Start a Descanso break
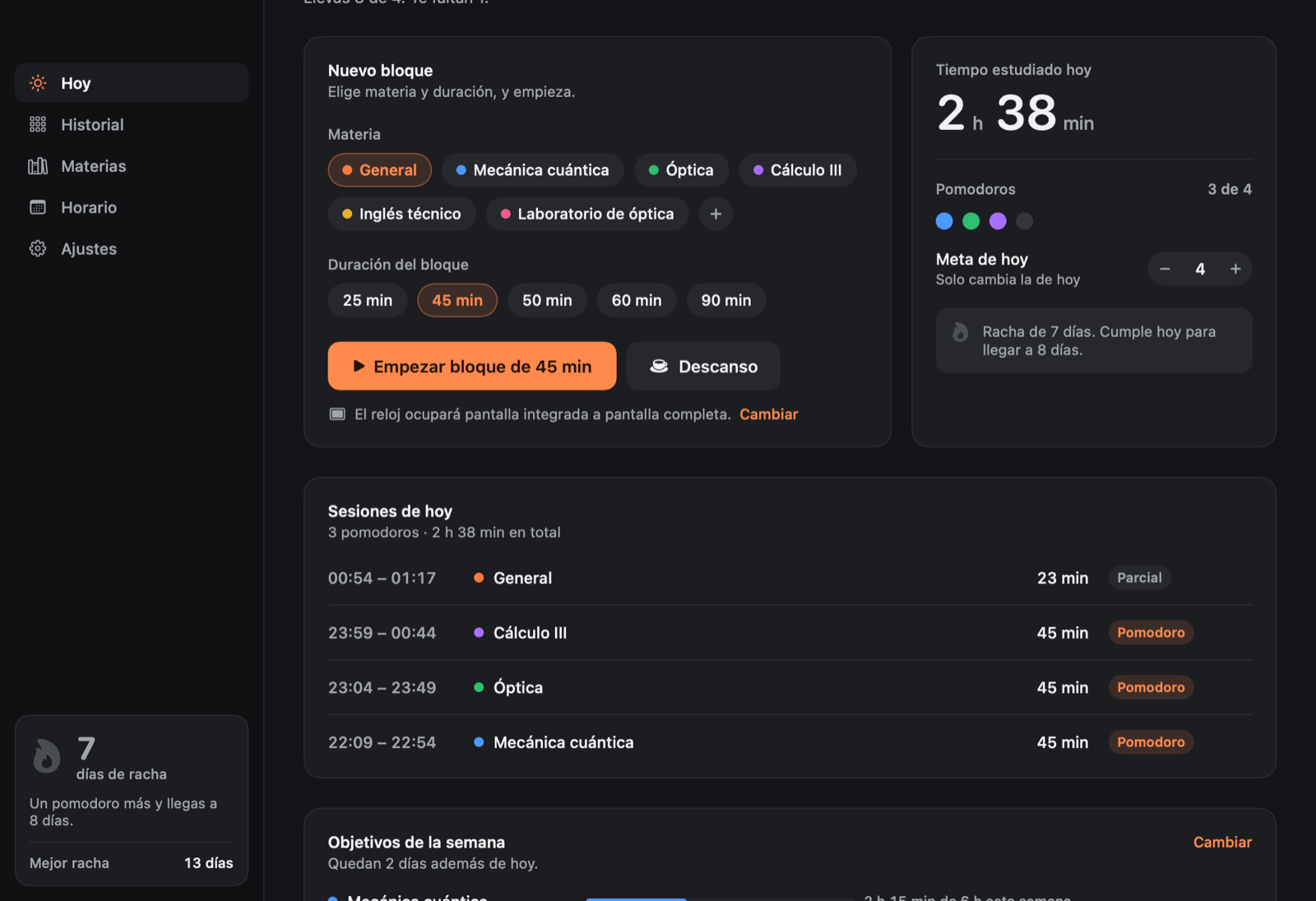The width and height of the screenshot is (1316, 901). 703,366
